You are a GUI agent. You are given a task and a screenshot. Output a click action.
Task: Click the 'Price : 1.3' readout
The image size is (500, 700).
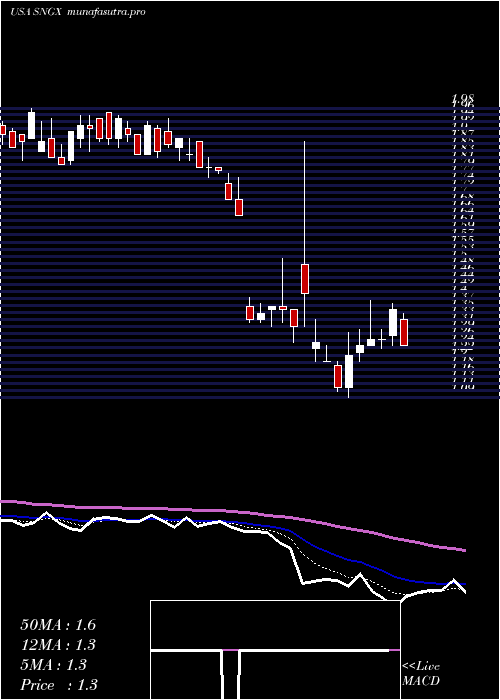pyautogui.click(x=59, y=685)
